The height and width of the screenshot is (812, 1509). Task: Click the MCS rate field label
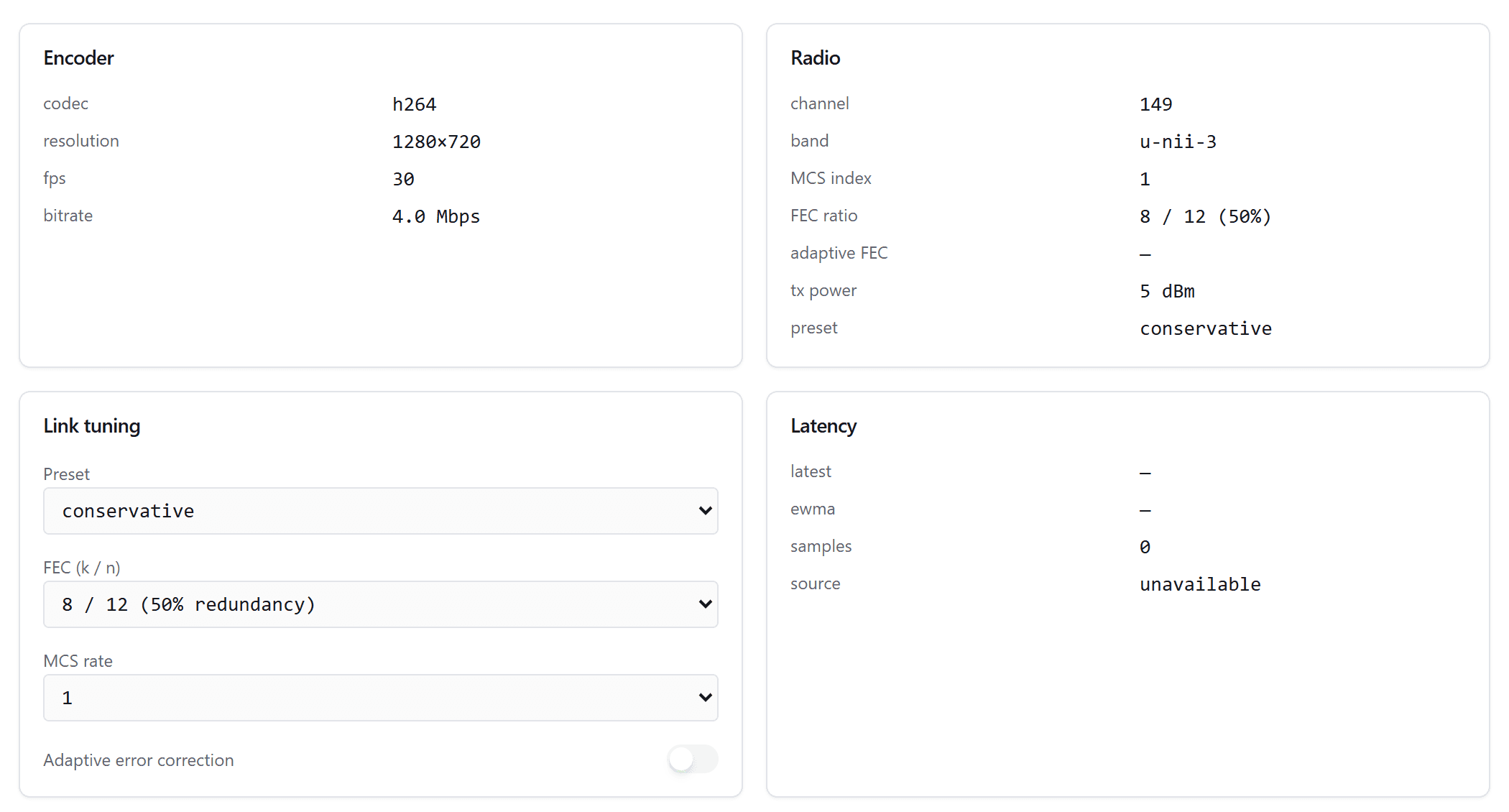pos(78,661)
